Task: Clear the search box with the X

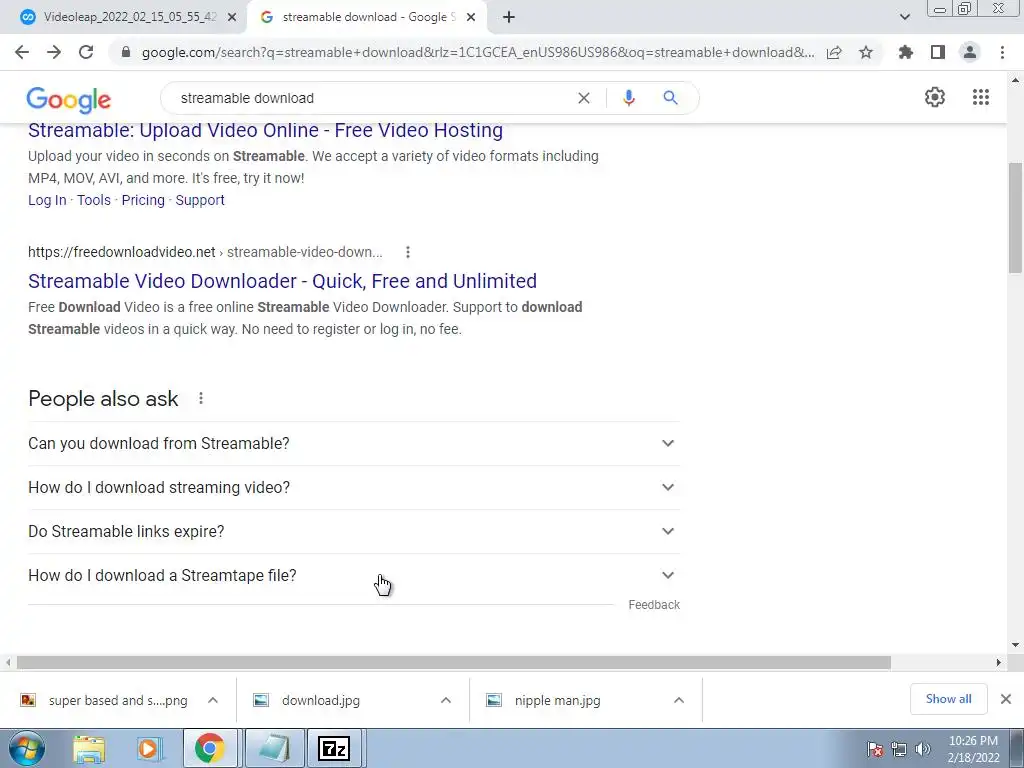Action: point(584,98)
